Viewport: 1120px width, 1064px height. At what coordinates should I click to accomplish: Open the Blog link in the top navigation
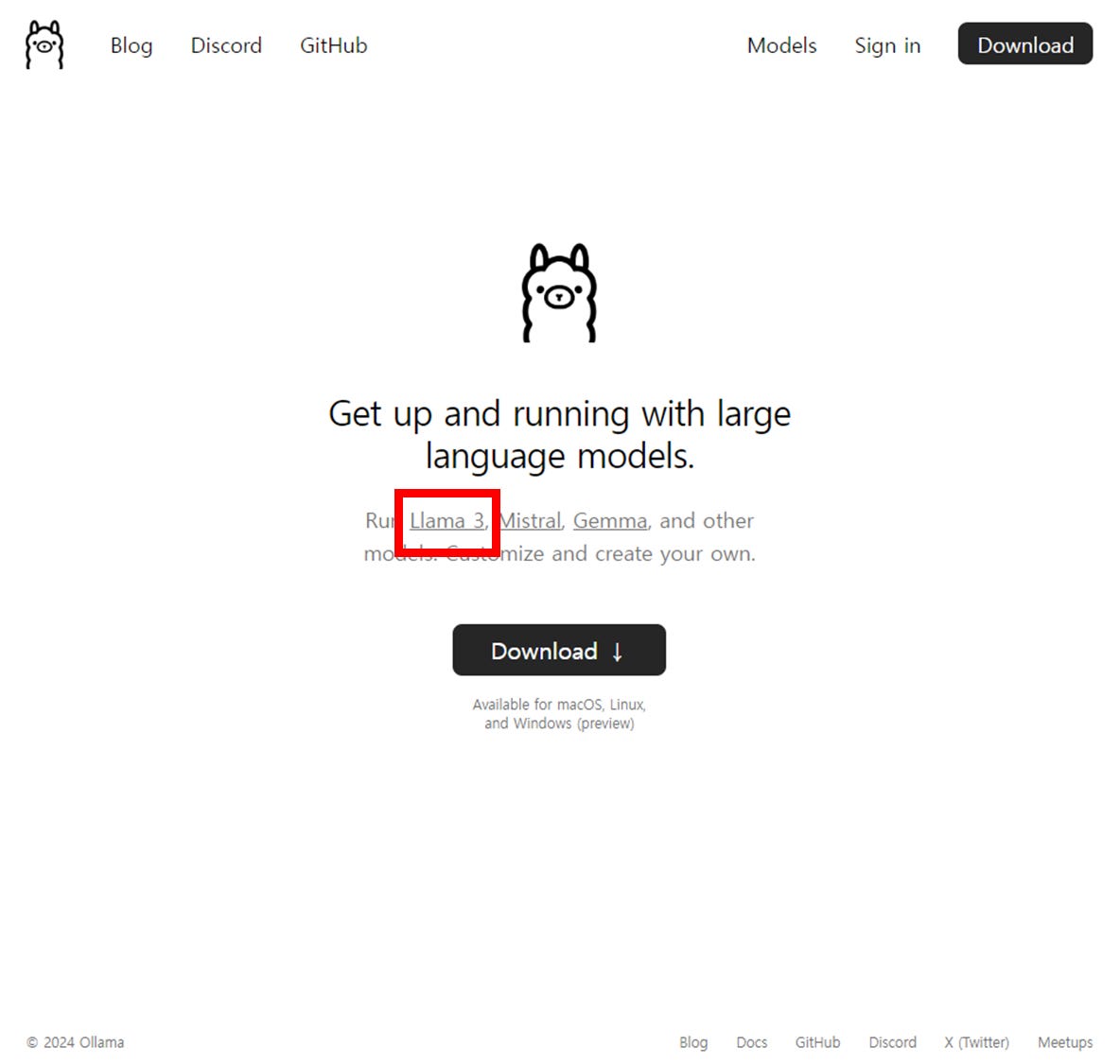pyautogui.click(x=131, y=45)
